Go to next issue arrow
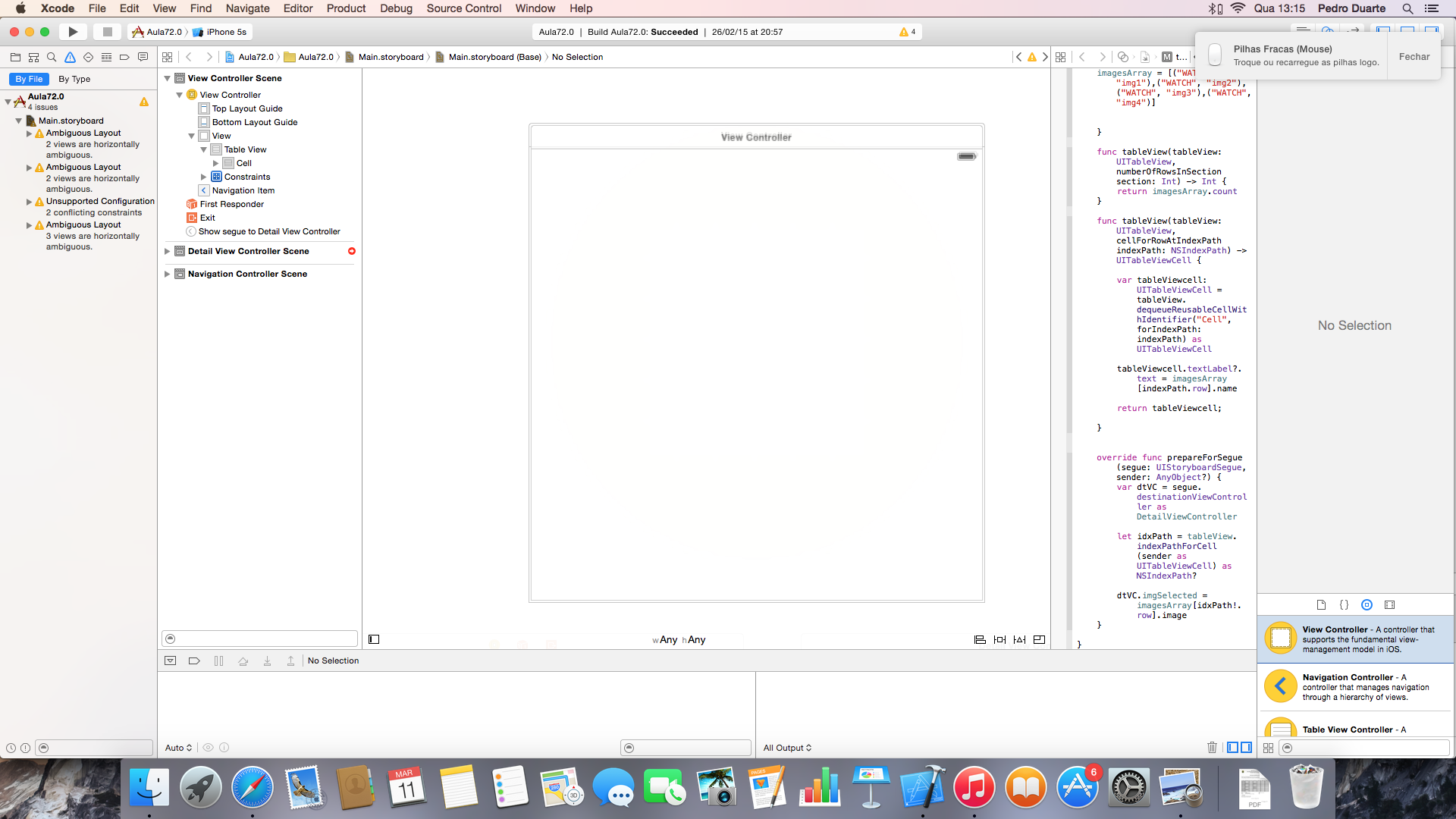1456x819 pixels. coord(1045,57)
